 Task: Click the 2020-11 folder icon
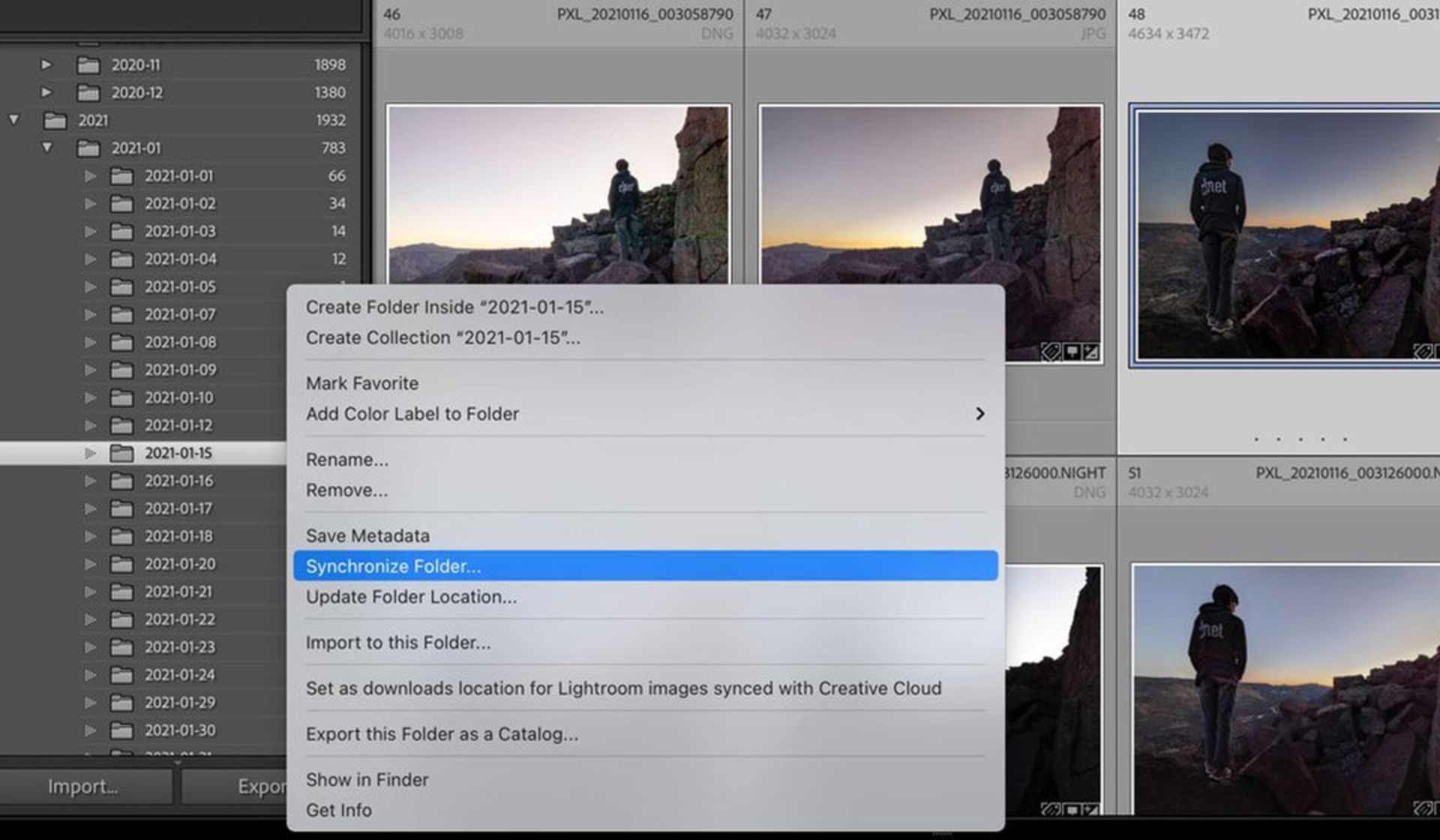click(x=88, y=65)
